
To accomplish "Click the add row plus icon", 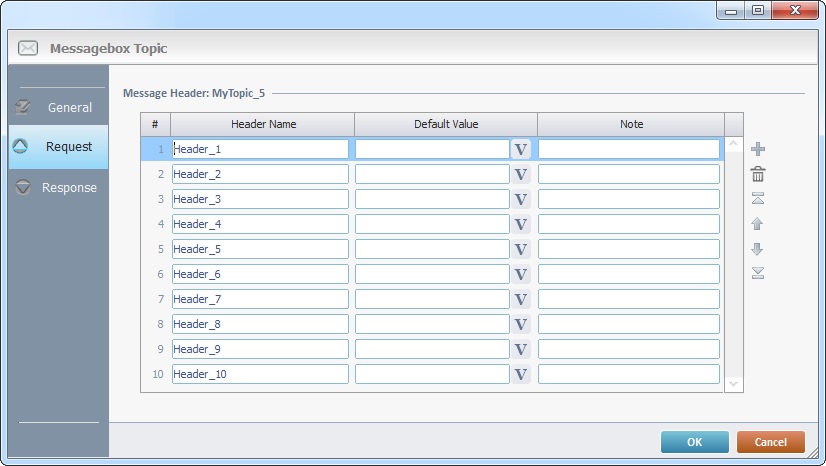I will (x=758, y=149).
